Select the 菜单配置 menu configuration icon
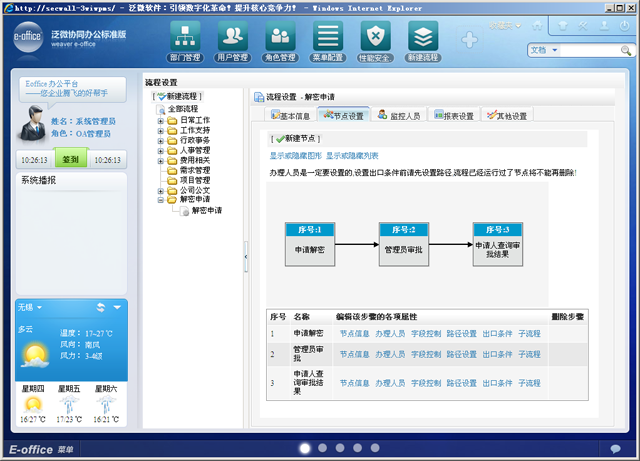The image size is (640, 461). 327,40
